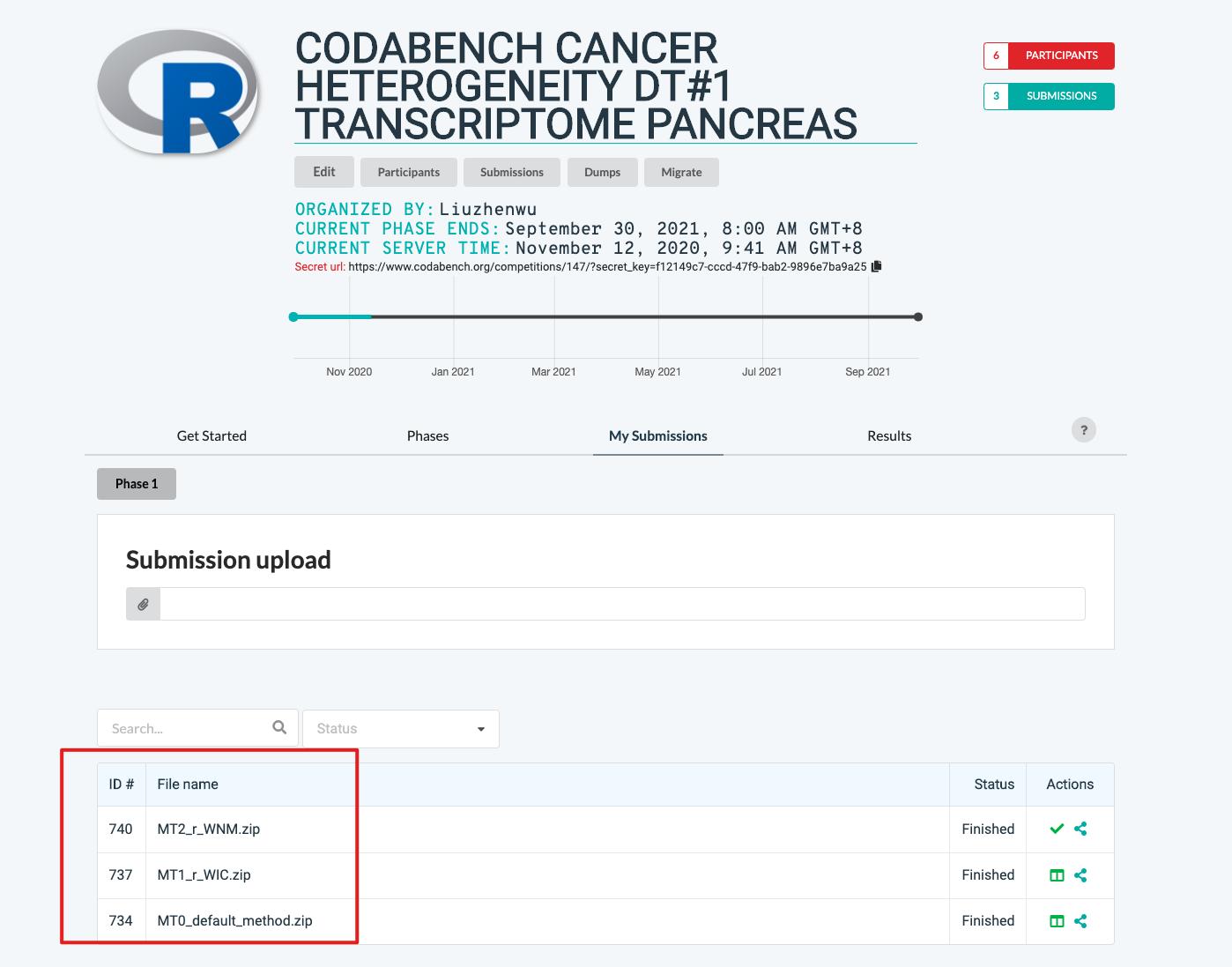Viewport: 1232px width, 967px height.
Task: Open the Results tab
Action: click(888, 436)
